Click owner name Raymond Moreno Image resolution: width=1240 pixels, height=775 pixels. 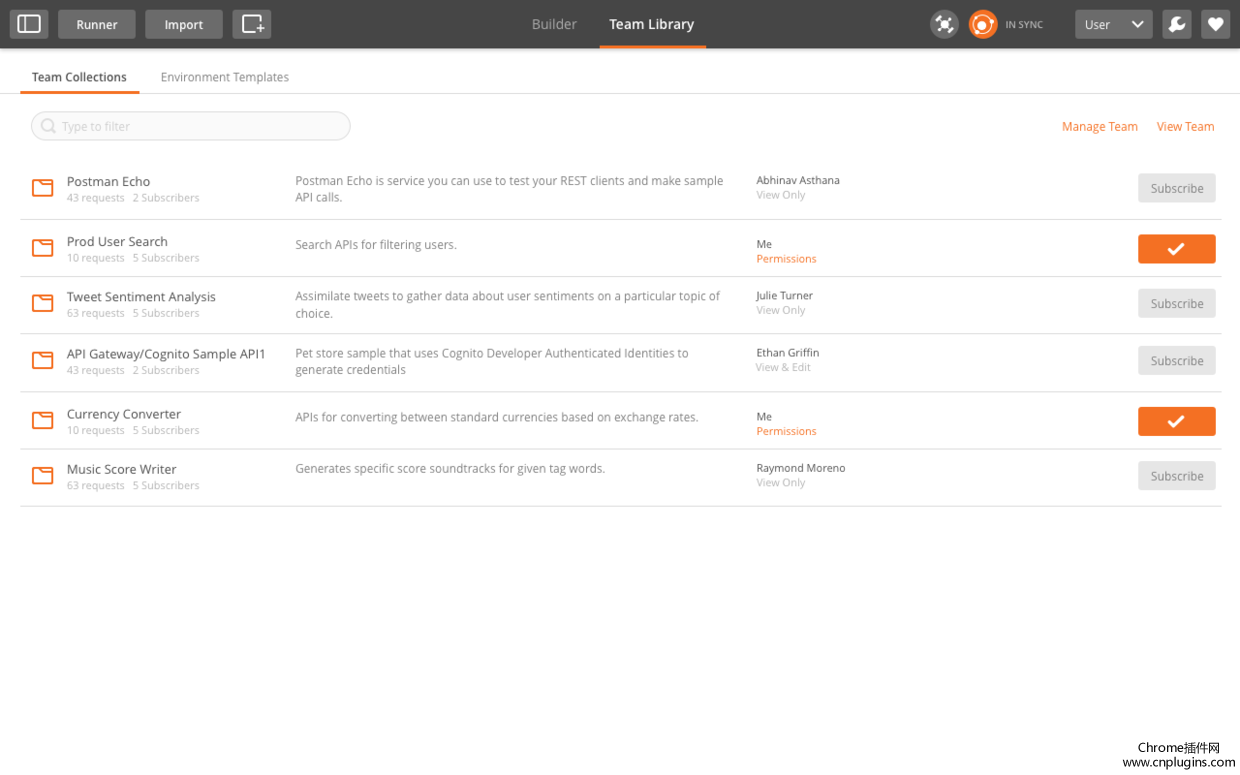point(801,468)
